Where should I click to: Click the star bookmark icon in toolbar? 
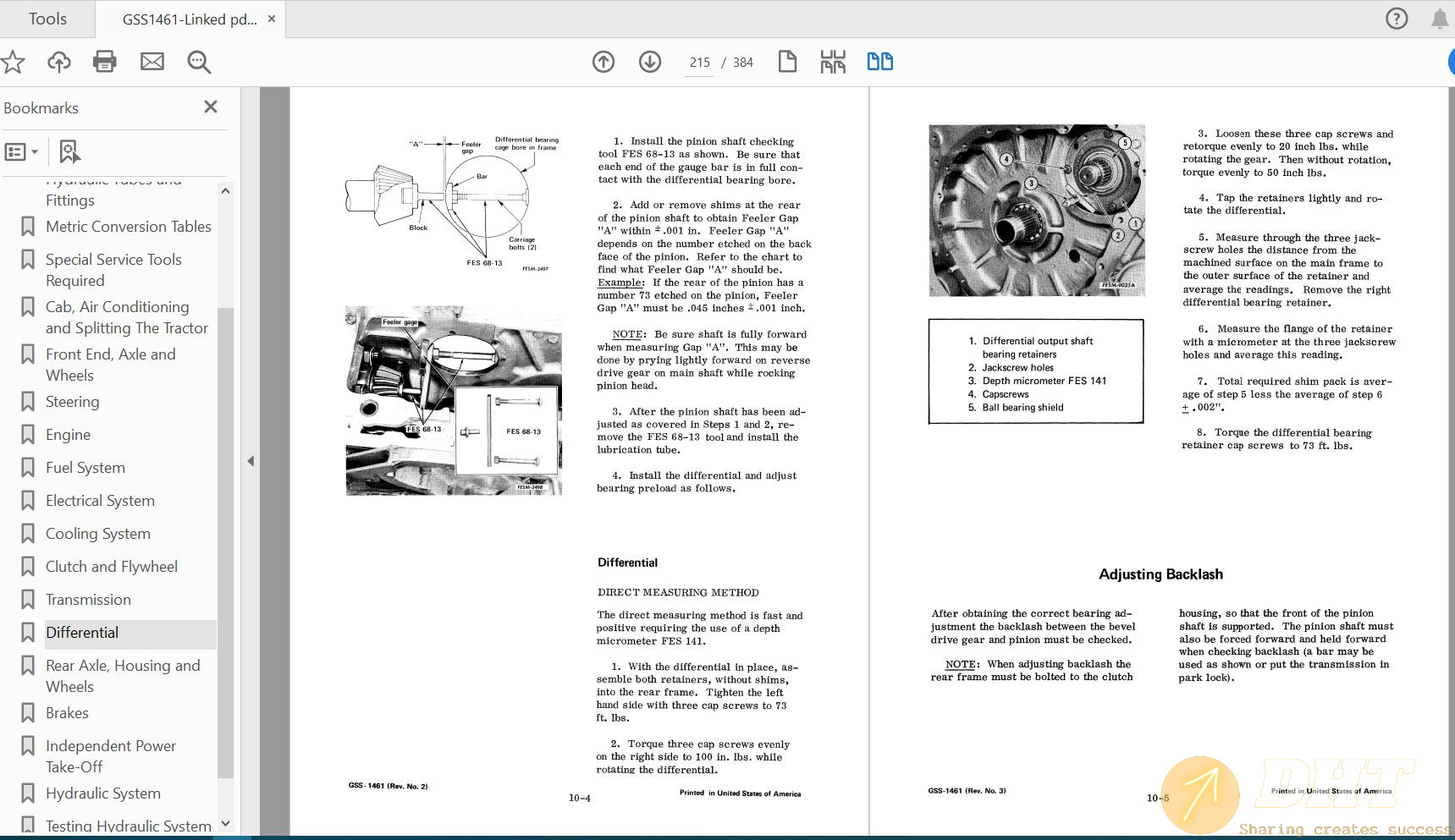click(x=13, y=62)
